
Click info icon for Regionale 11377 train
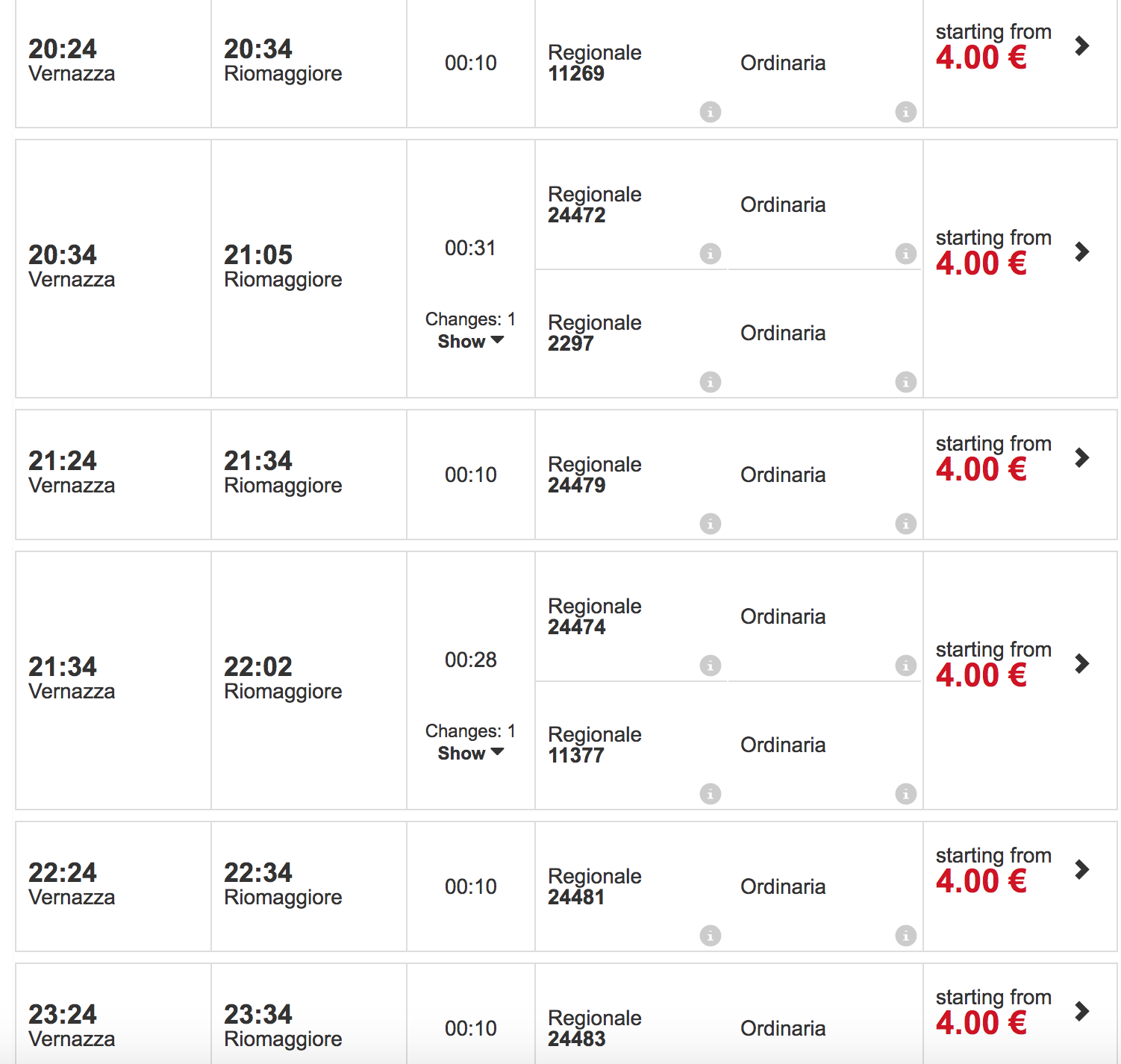coord(711,794)
